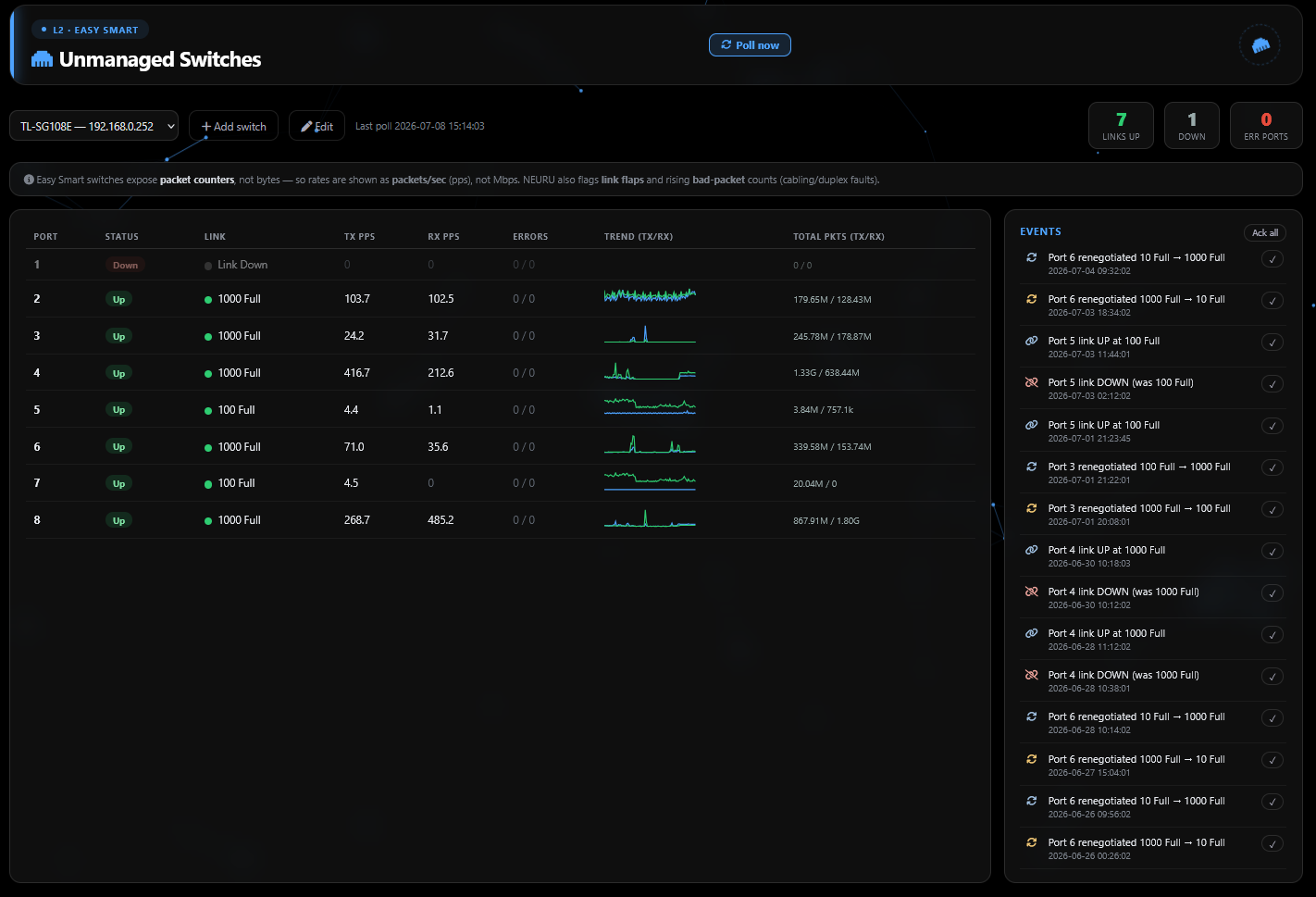
Task: Acknowledge Port 4 link DOWN event 2026-06-28 10:38:01
Action: pos(1273,677)
